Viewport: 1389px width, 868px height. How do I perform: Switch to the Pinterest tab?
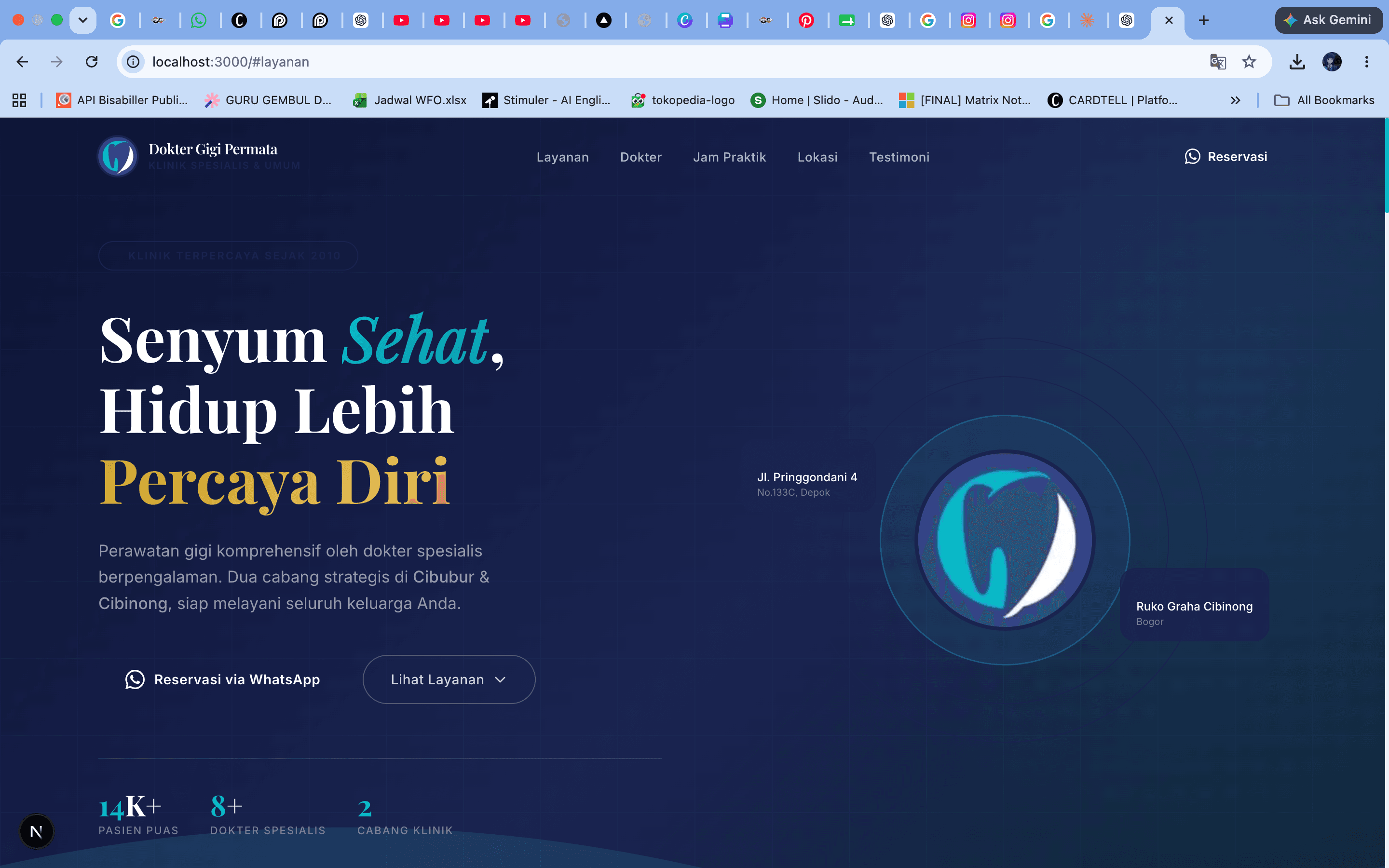pos(806,20)
